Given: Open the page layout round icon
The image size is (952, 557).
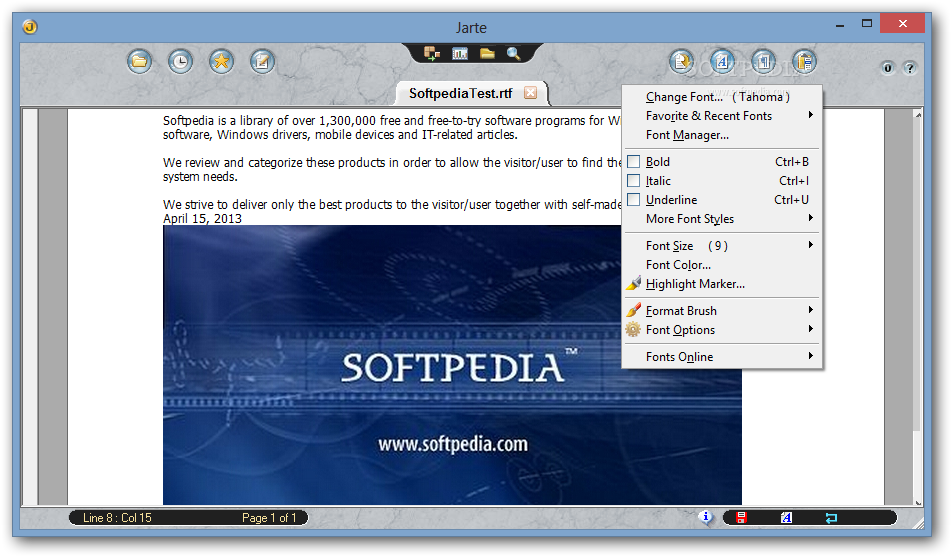Looking at the screenshot, I should pyautogui.click(x=804, y=61).
